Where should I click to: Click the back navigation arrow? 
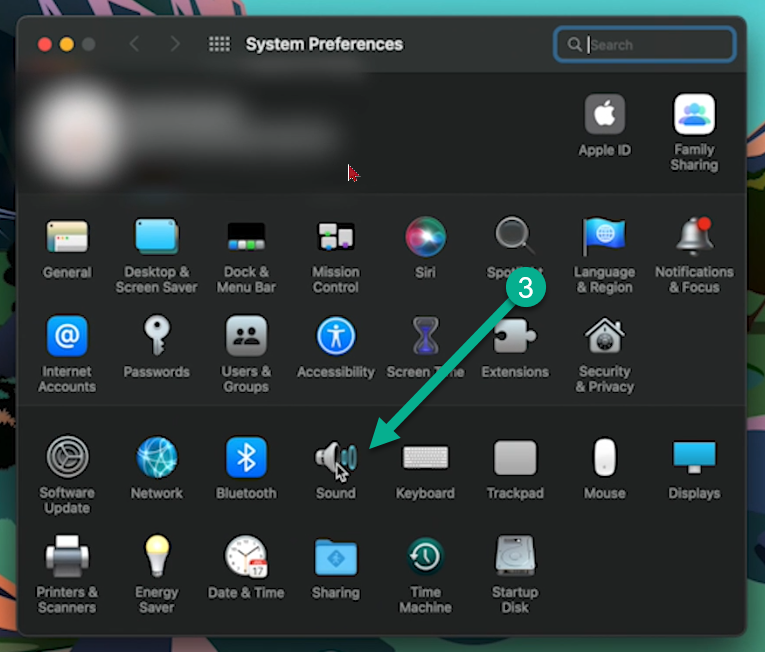click(135, 44)
